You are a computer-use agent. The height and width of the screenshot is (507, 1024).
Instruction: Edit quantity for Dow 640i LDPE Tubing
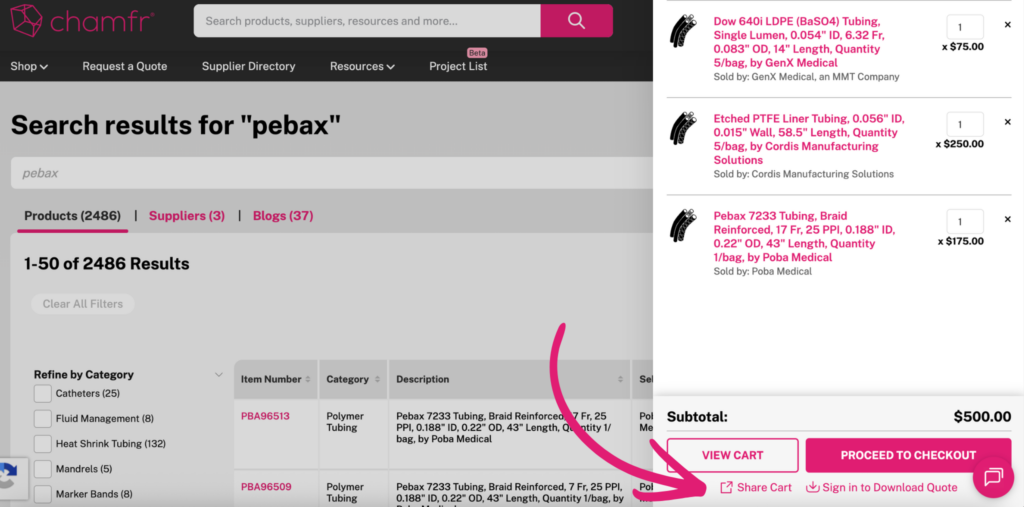(x=965, y=27)
